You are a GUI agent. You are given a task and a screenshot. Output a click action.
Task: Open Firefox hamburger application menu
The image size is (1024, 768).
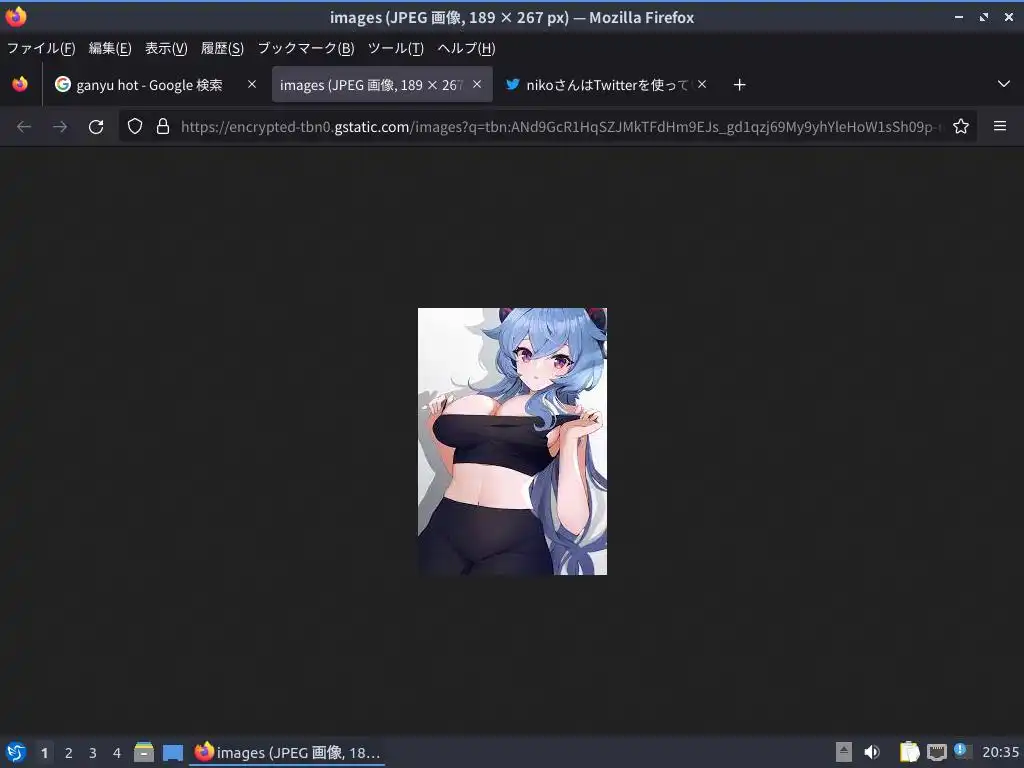(1000, 126)
